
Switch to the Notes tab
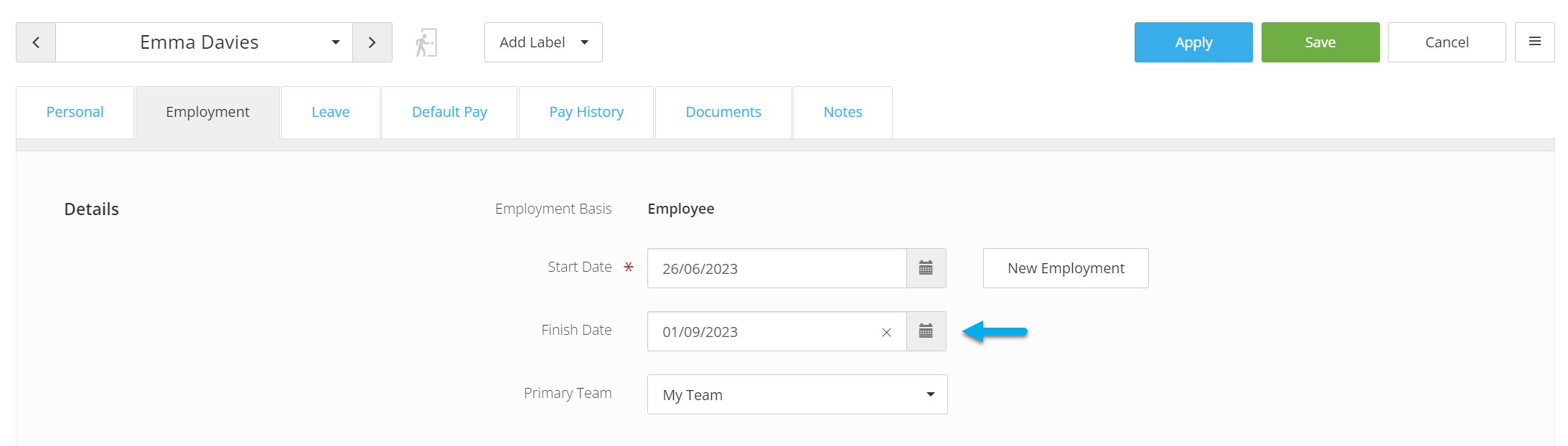[x=842, y=112]
